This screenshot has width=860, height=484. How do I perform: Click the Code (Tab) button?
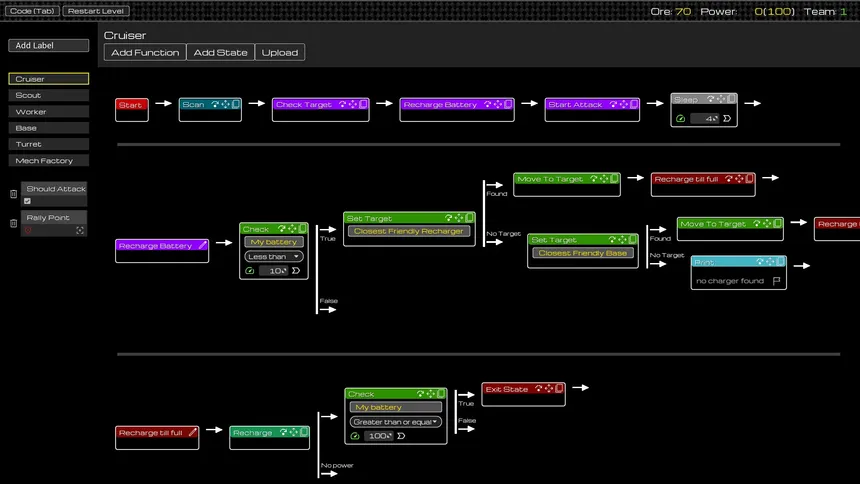tap(32, 11)
